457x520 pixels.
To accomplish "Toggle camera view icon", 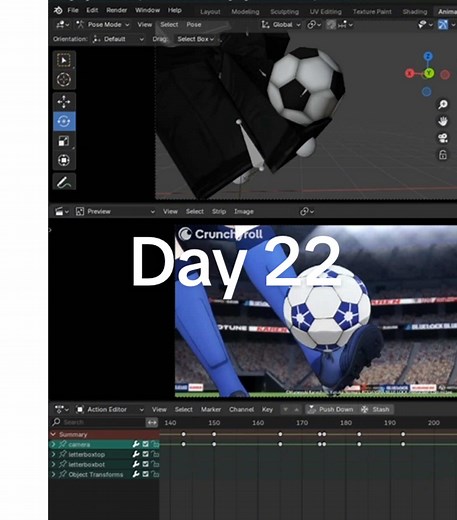I will click(x=443, y=138).
